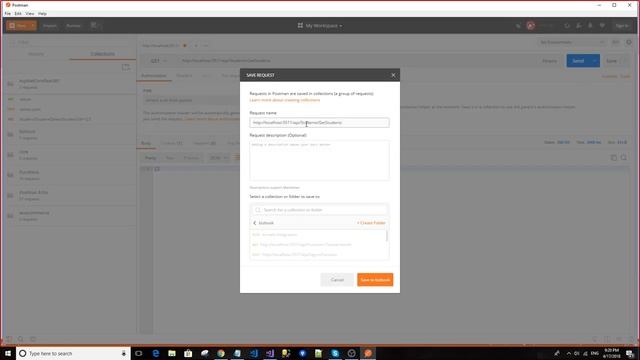The image size is (640, 360).
Task: Click the Sign In button
Action: 622,26
